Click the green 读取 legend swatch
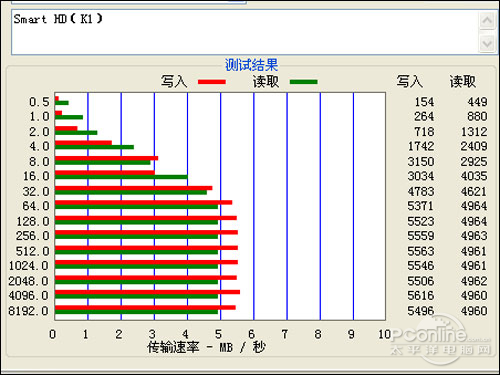Image resolution: width=500 pixels, height=375 pixels. pyautogui.click(x=304, y=82)
